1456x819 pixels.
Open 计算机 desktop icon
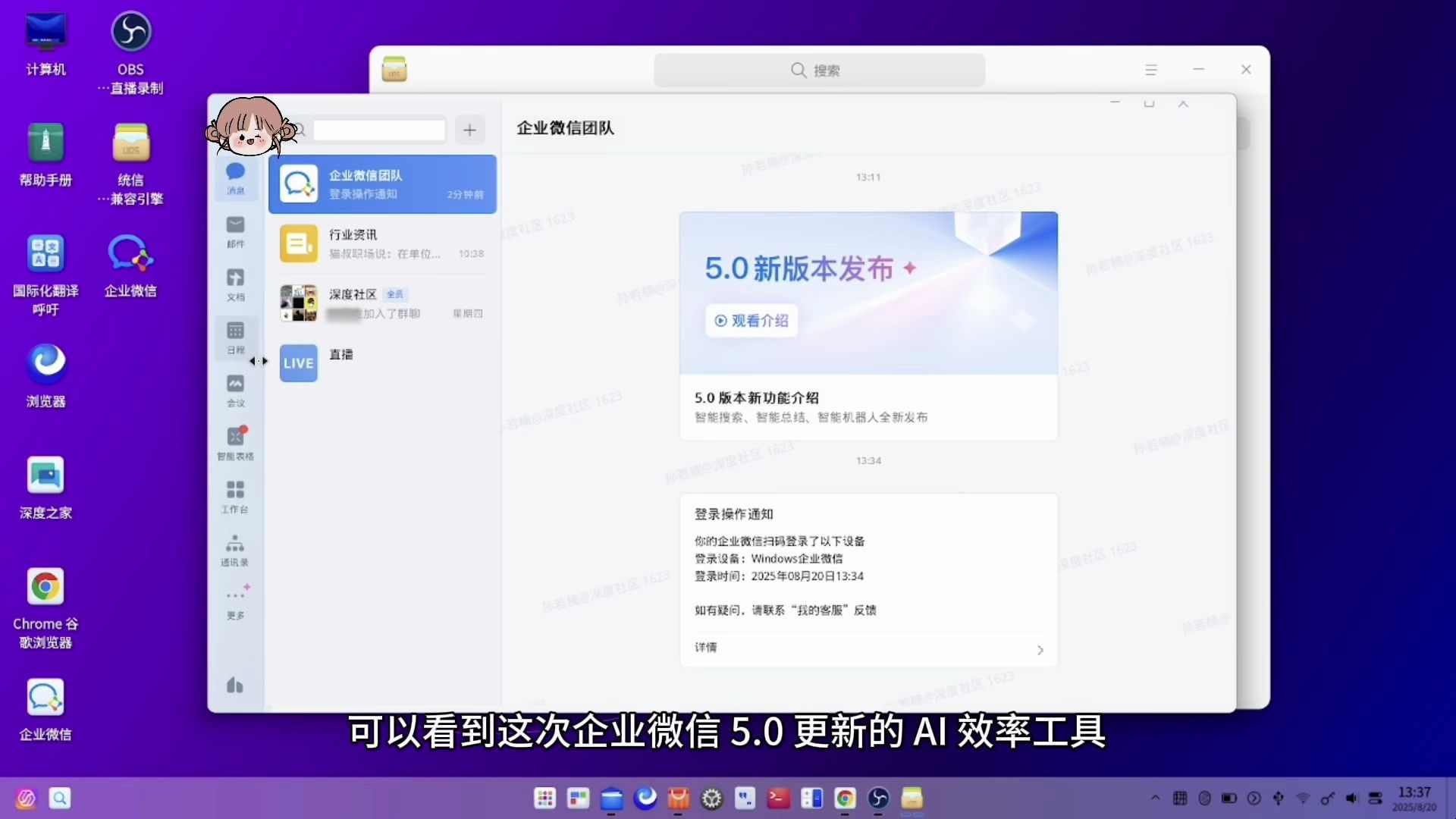point(45,45)
